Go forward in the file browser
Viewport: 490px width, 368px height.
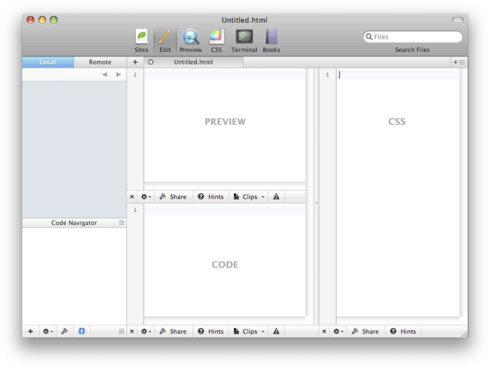pyautogui.click(x=118, y=74)
